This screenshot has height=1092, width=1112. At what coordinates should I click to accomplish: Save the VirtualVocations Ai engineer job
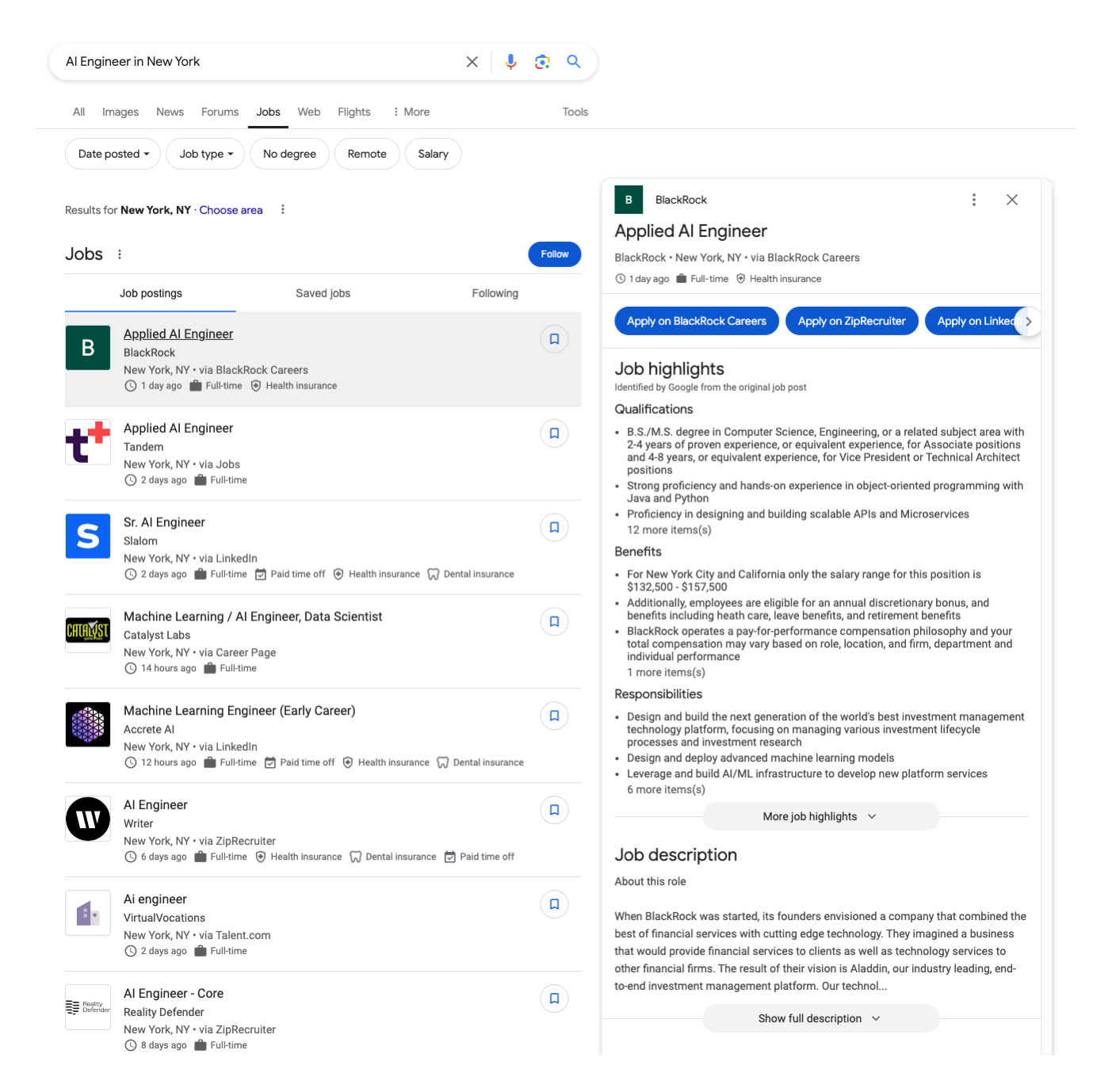pyautogui.click(x=555, y=905)
